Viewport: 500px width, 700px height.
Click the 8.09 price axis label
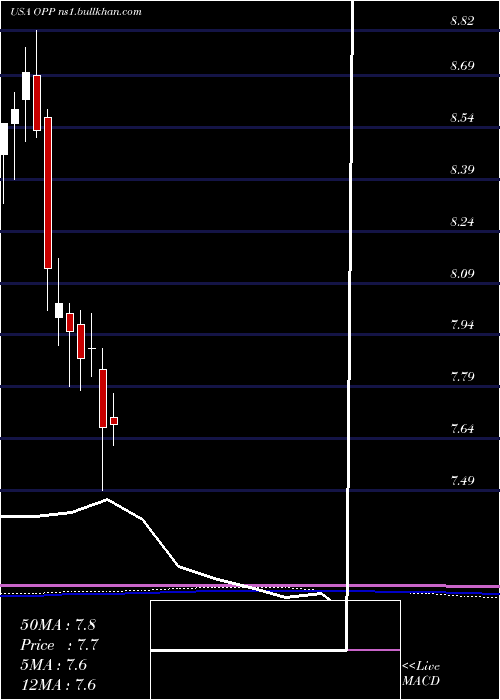(462, 273)
